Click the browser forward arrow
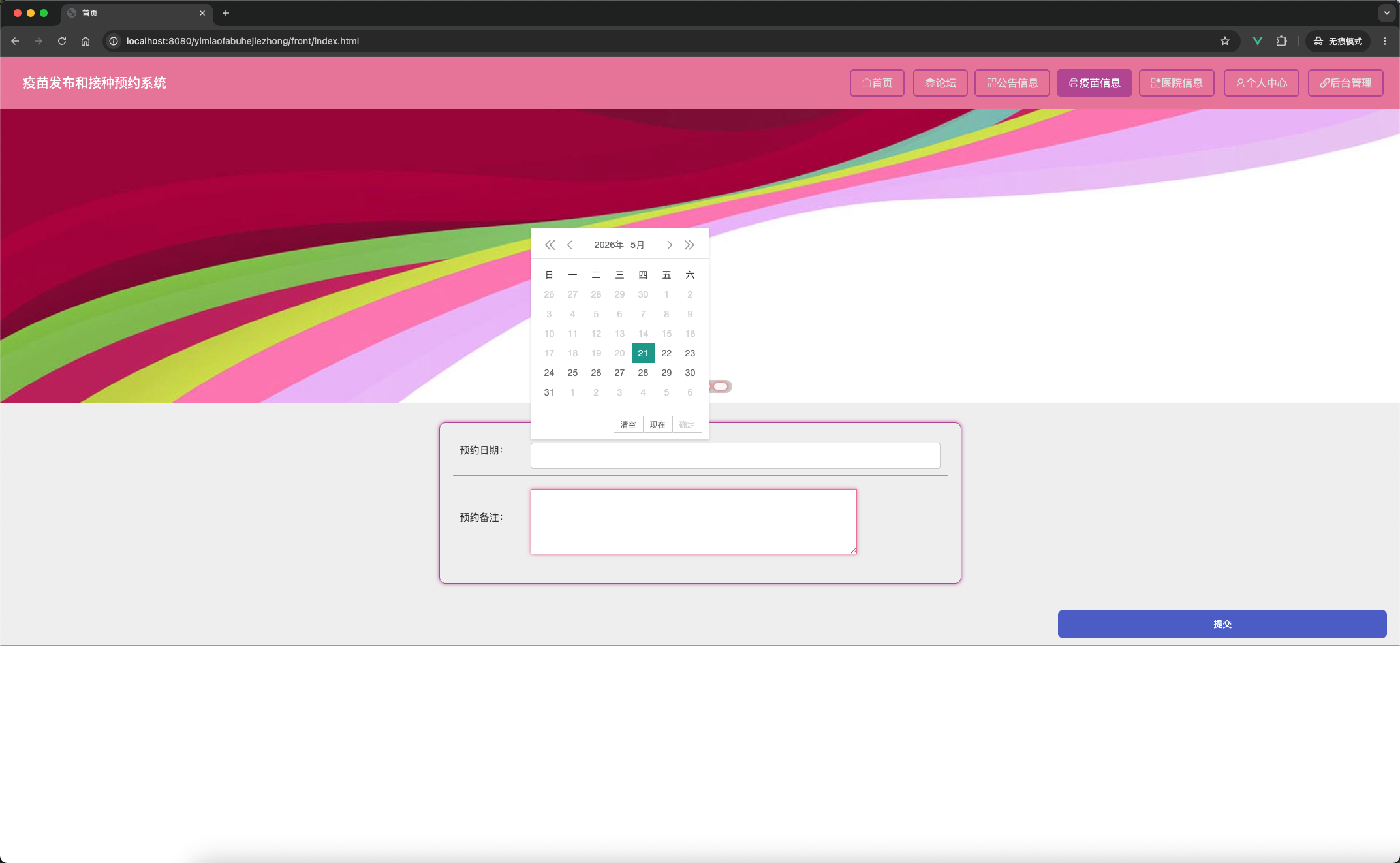The height and width of the screenshot is (863, 1400). 39,41
